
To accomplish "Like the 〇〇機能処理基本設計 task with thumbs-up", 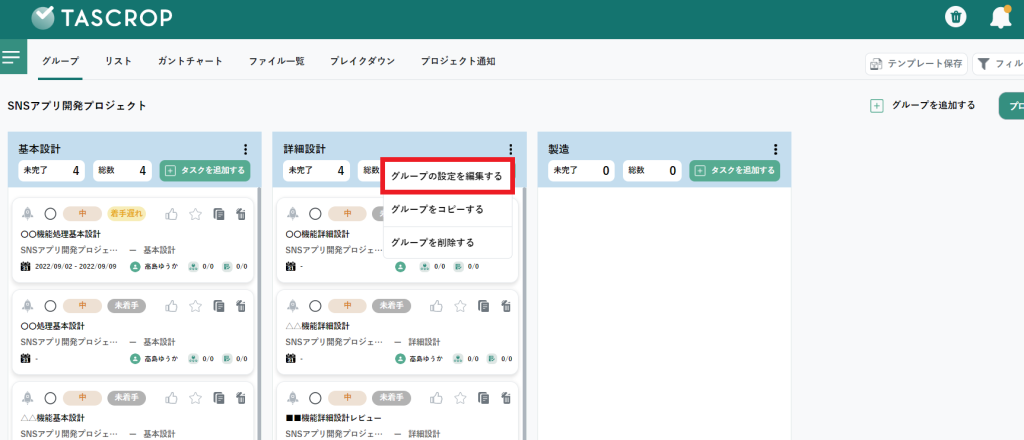I will [172, 213].
